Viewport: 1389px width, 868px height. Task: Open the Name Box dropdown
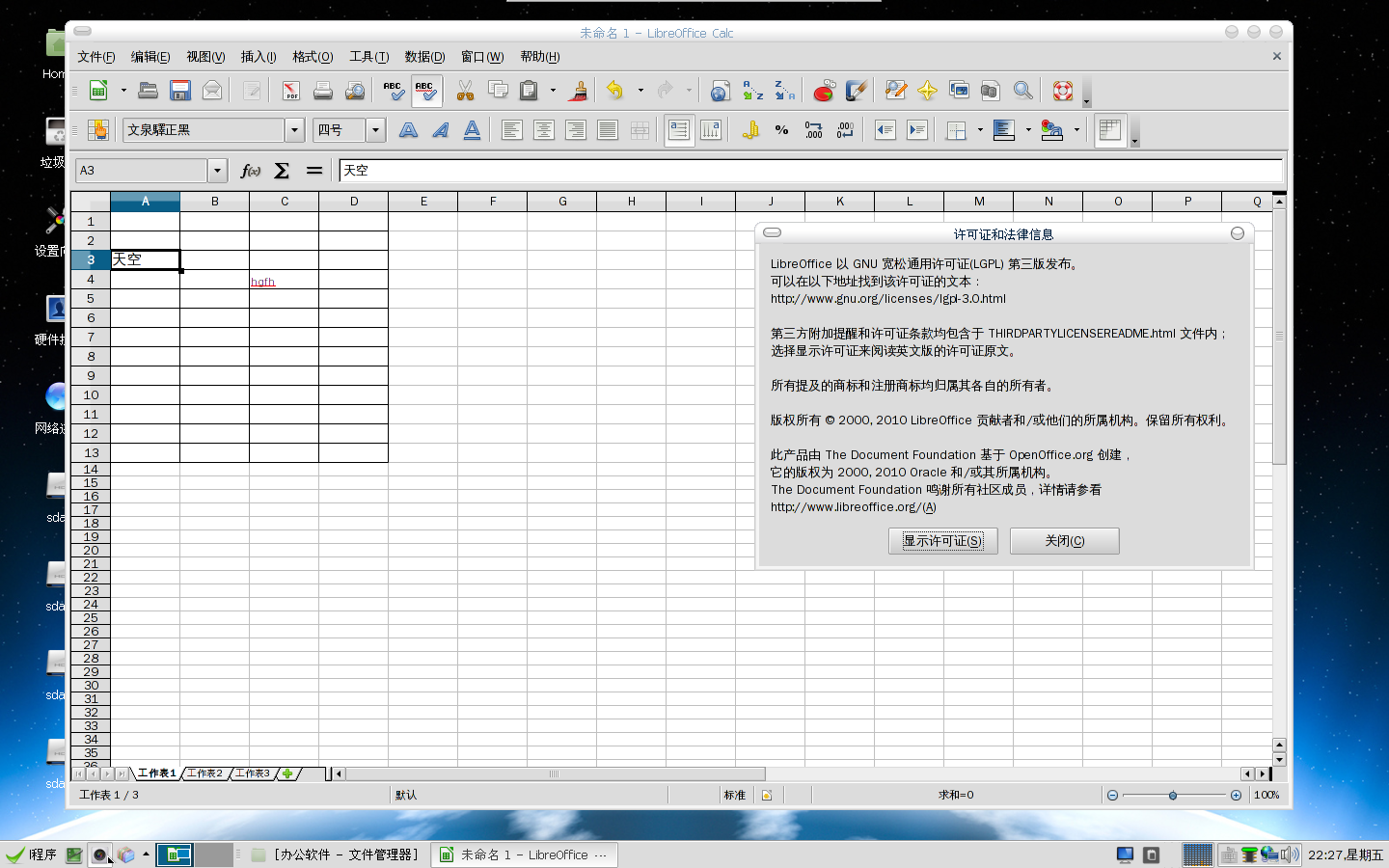click(x=217, y=171)
